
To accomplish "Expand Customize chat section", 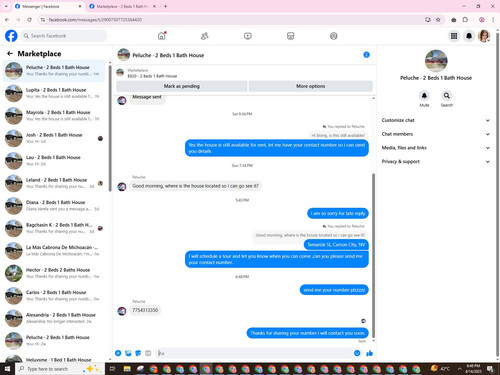I will pyautogui.click(x=436, y=120).
